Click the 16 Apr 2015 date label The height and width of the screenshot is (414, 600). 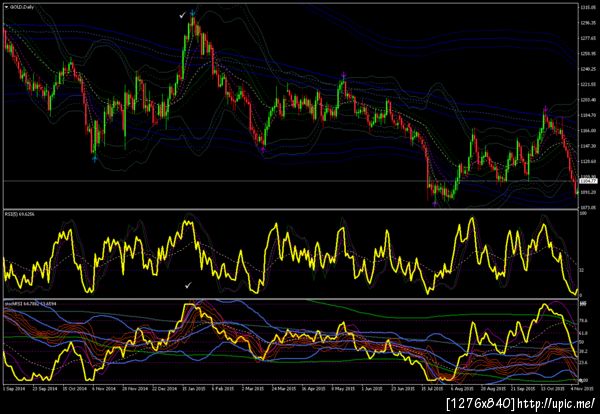tap(316, 388)
